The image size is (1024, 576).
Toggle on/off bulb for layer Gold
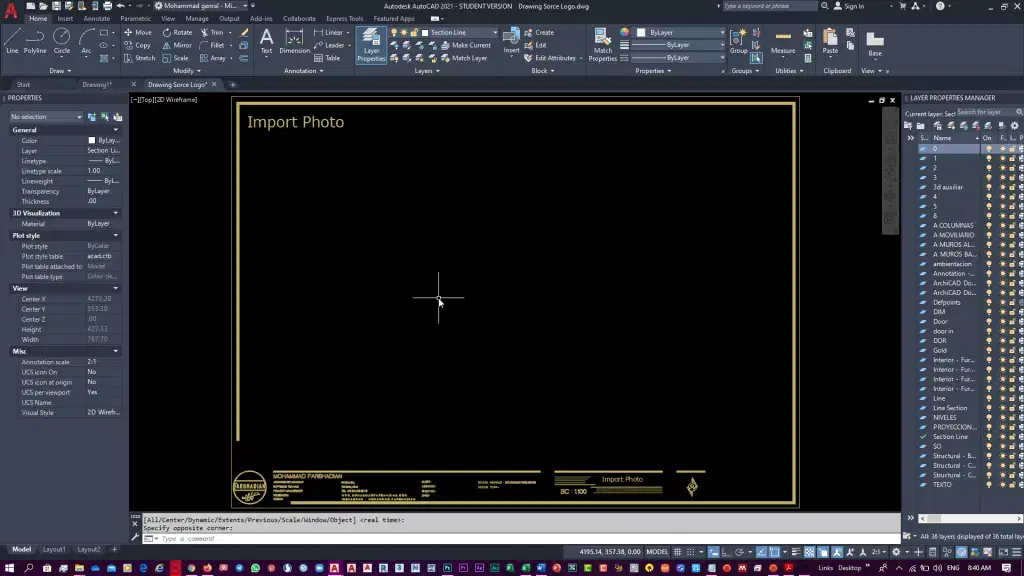[x=989, y=350]
